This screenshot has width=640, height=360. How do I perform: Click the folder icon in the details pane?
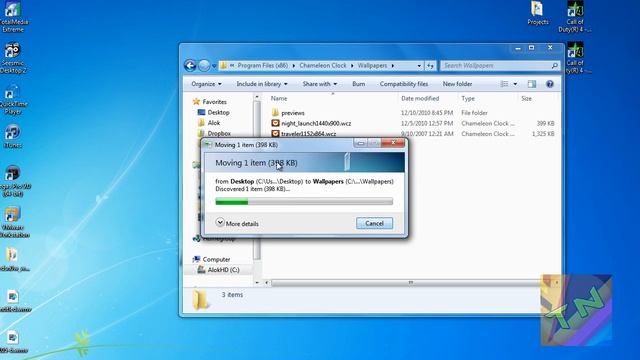tap(200, 300)
